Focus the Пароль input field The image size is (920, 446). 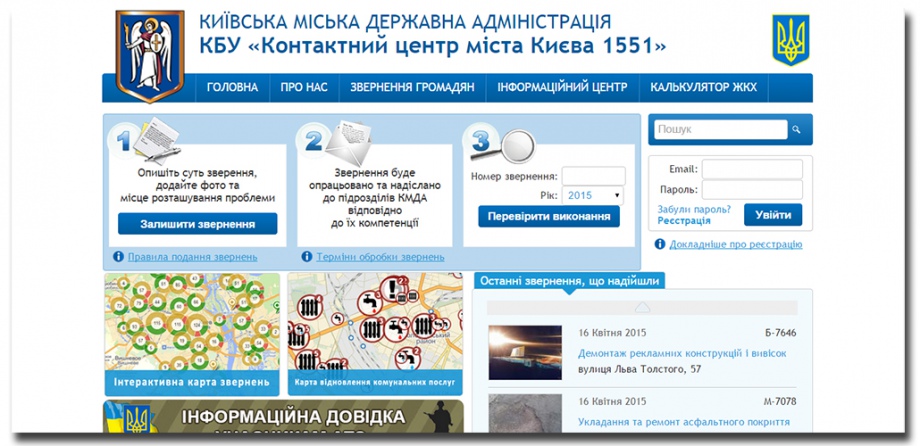[x=752, y=190]
